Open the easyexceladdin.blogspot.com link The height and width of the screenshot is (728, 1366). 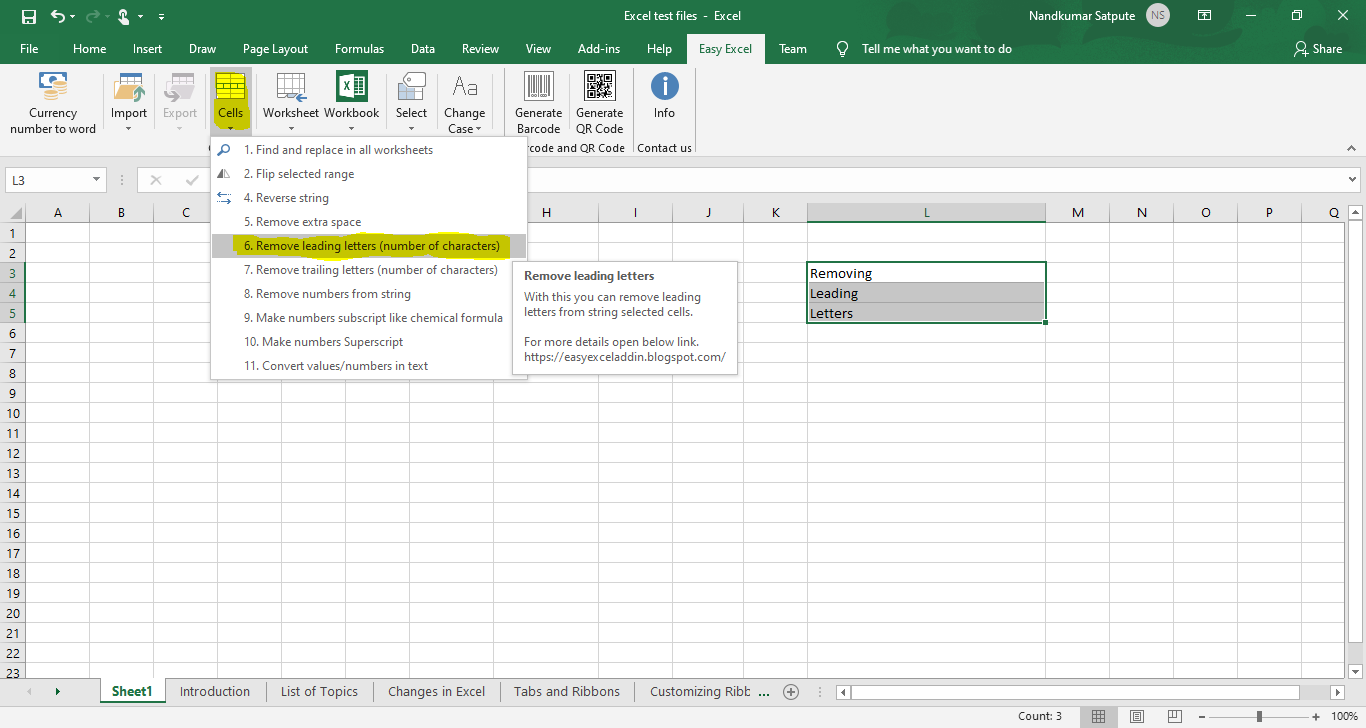624,356
